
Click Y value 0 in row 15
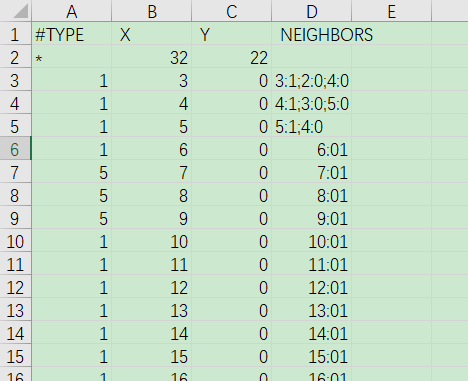coord(231,356)
